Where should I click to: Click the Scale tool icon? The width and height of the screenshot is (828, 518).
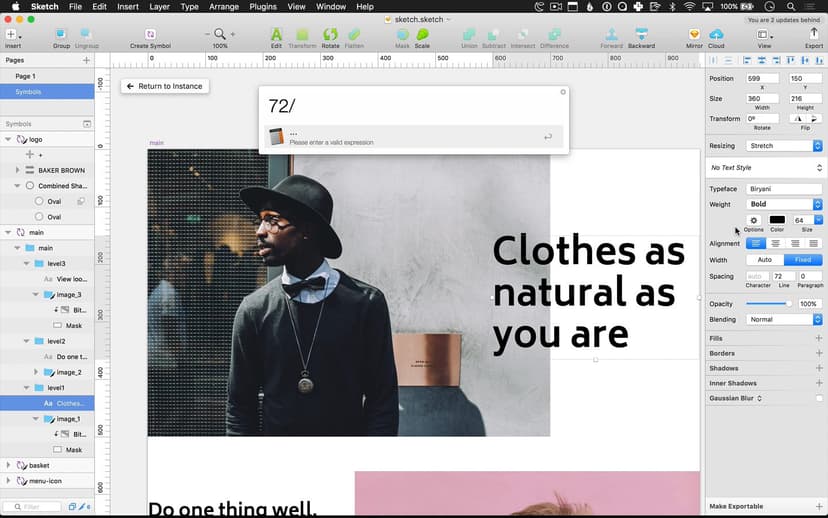coord(423,35)
